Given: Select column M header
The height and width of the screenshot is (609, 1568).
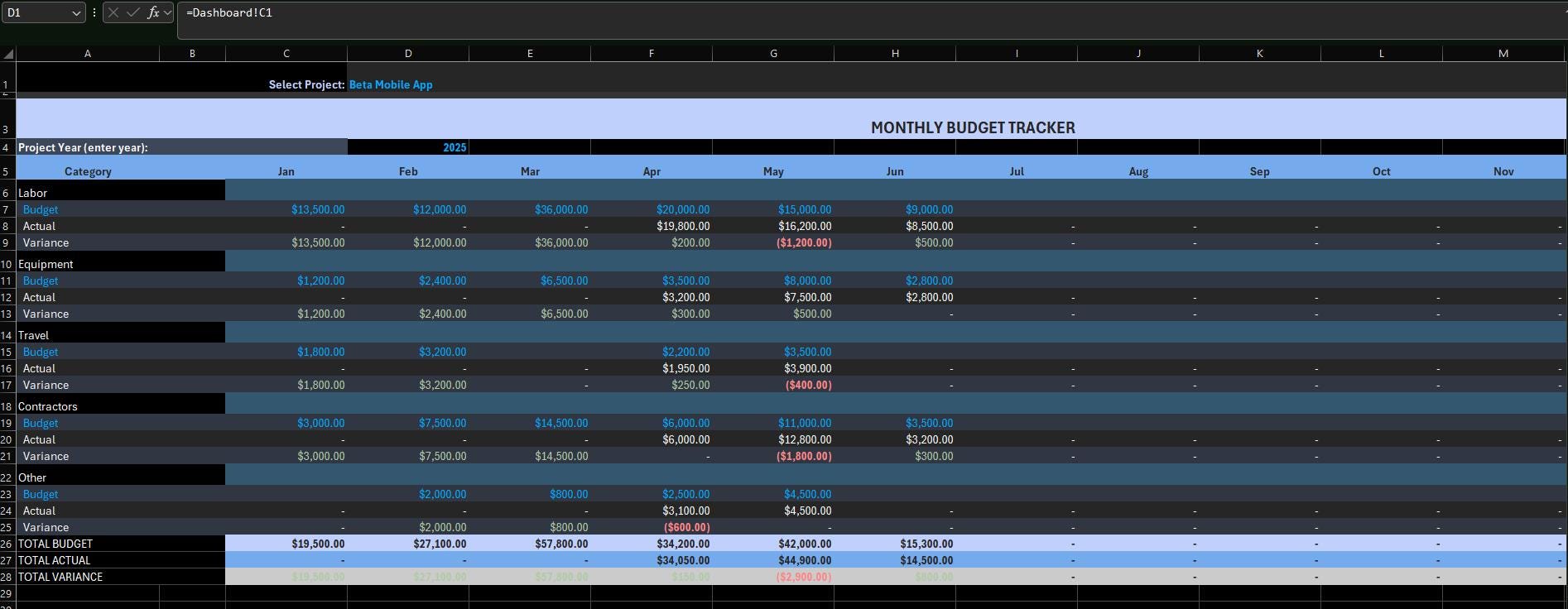Looking at the screenshot, I should click(x=1503, y=53).
